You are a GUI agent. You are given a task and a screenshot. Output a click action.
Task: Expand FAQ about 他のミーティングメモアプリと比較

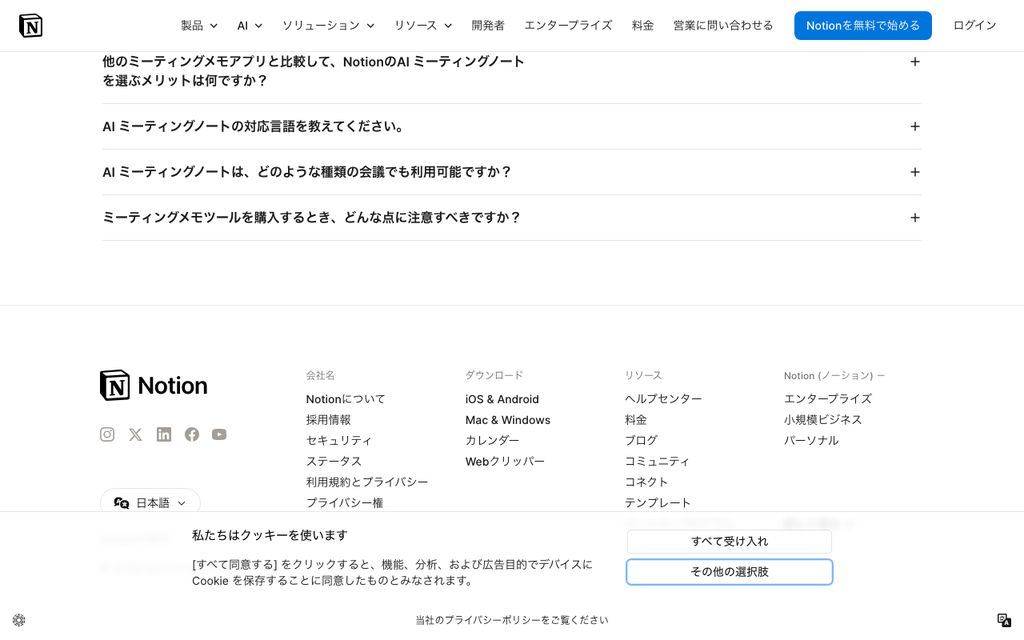coord(511,71)
